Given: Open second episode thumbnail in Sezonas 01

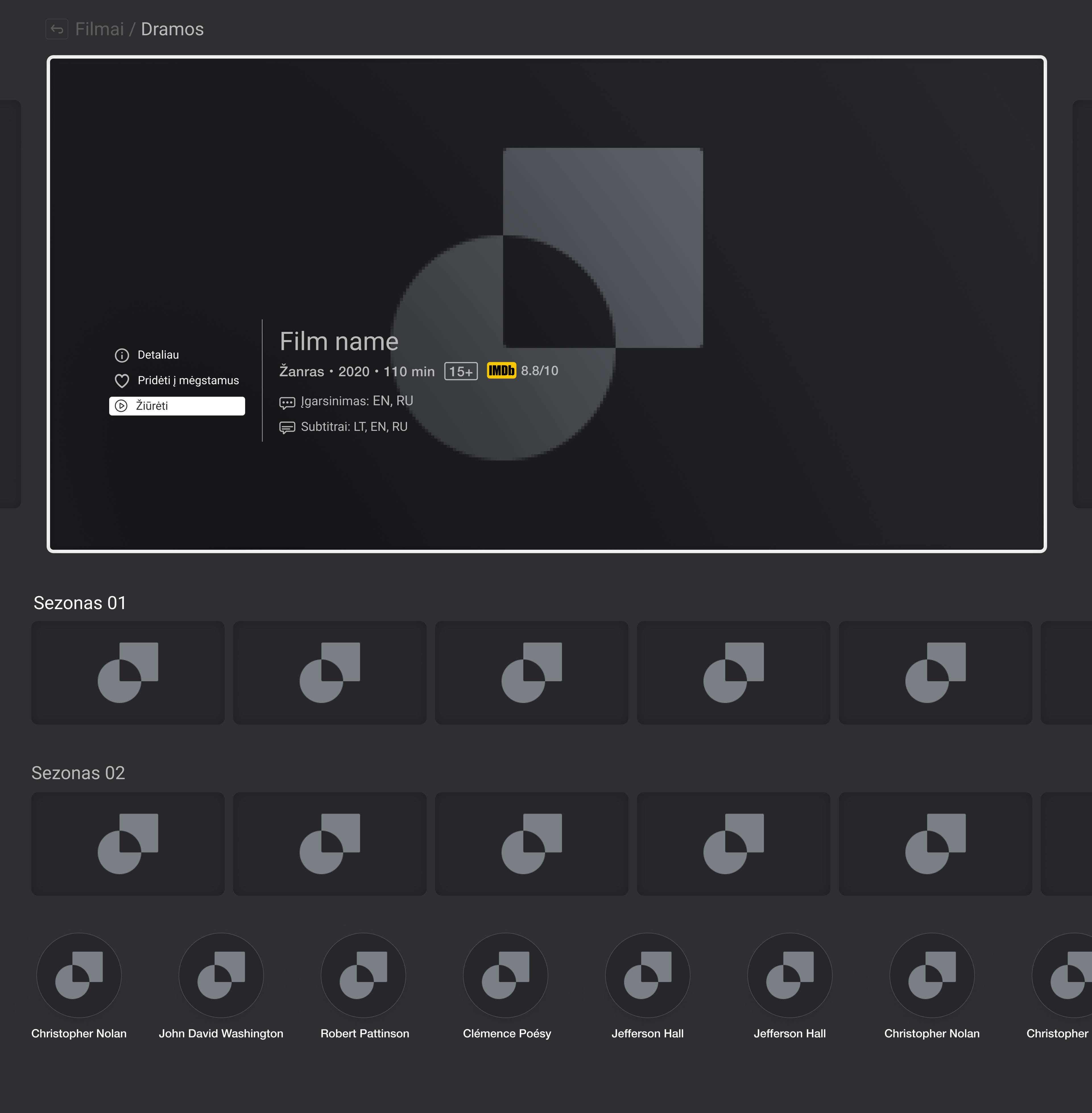Looking at the screenshot, I should click(x=330, y=673).
